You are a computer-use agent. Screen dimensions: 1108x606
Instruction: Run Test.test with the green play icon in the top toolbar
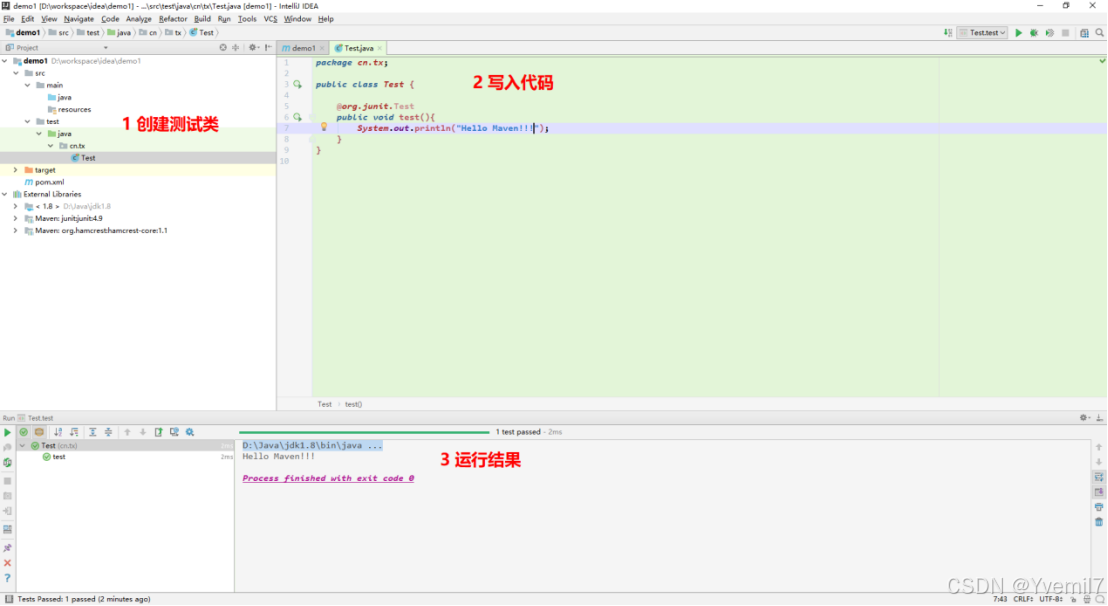[x=1018, y=32]
